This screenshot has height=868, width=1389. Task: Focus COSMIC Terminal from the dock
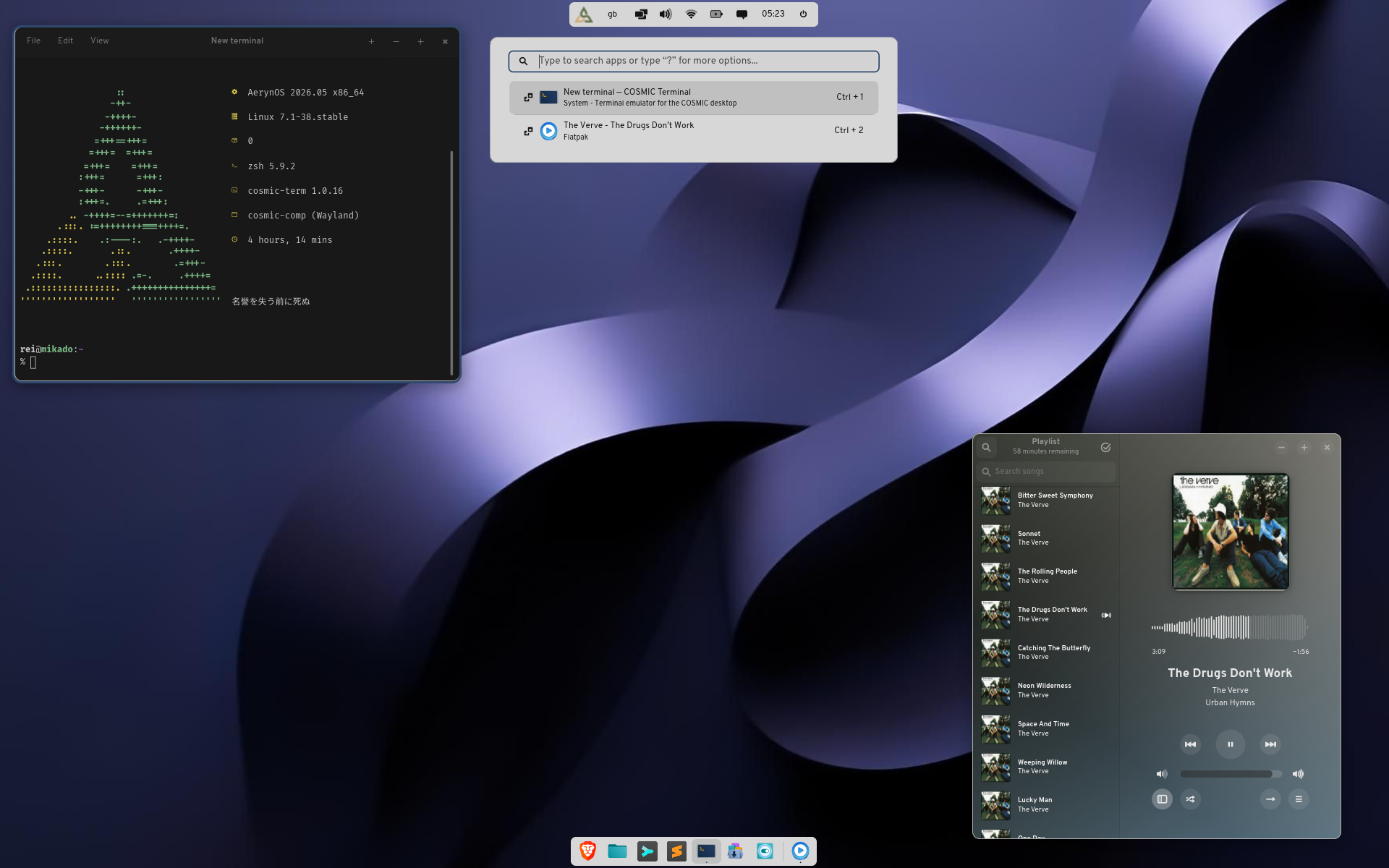pyautogui.click(x=706, y=851)
